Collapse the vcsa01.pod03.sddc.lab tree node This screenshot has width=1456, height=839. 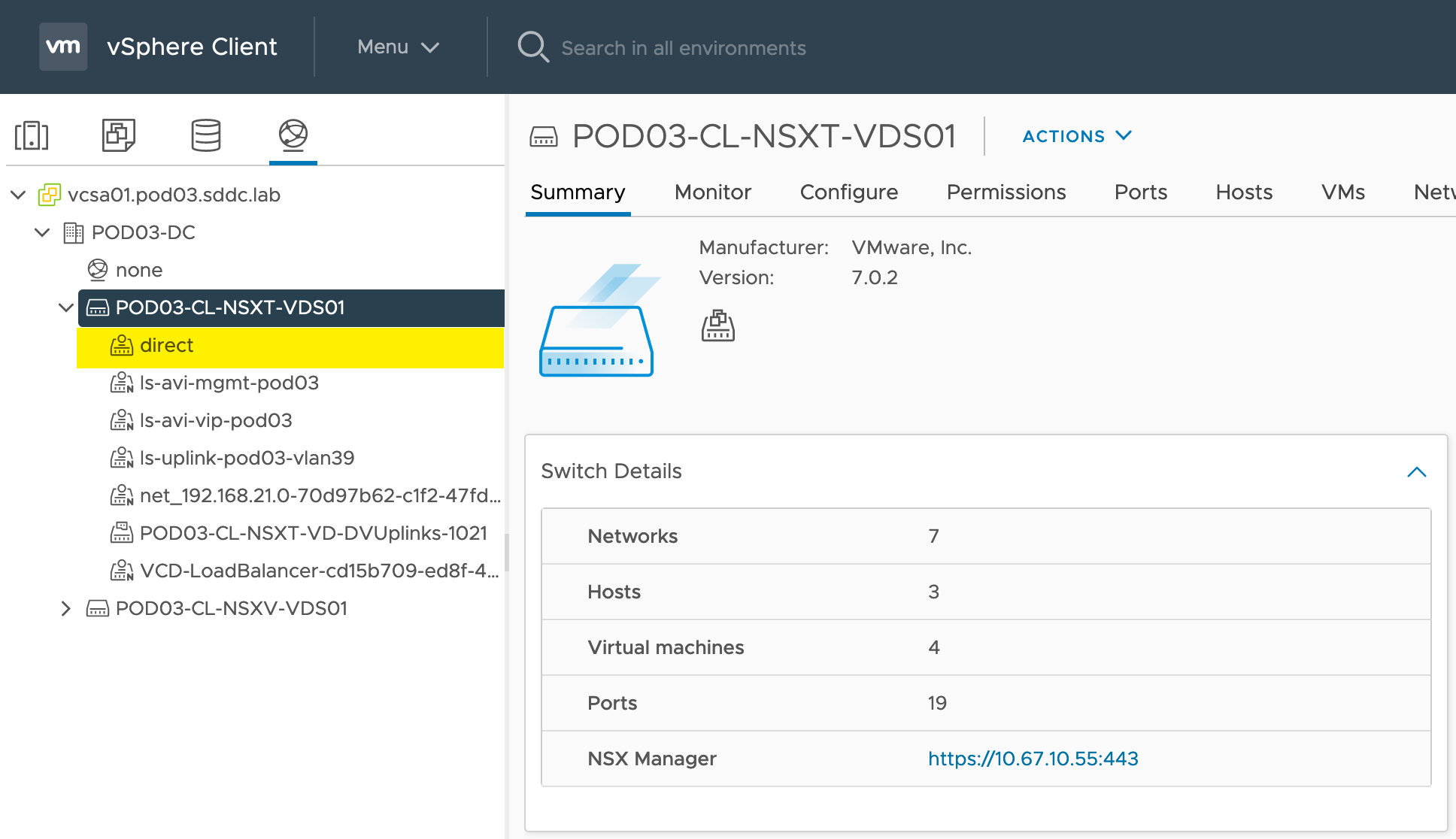coord(18,195)
